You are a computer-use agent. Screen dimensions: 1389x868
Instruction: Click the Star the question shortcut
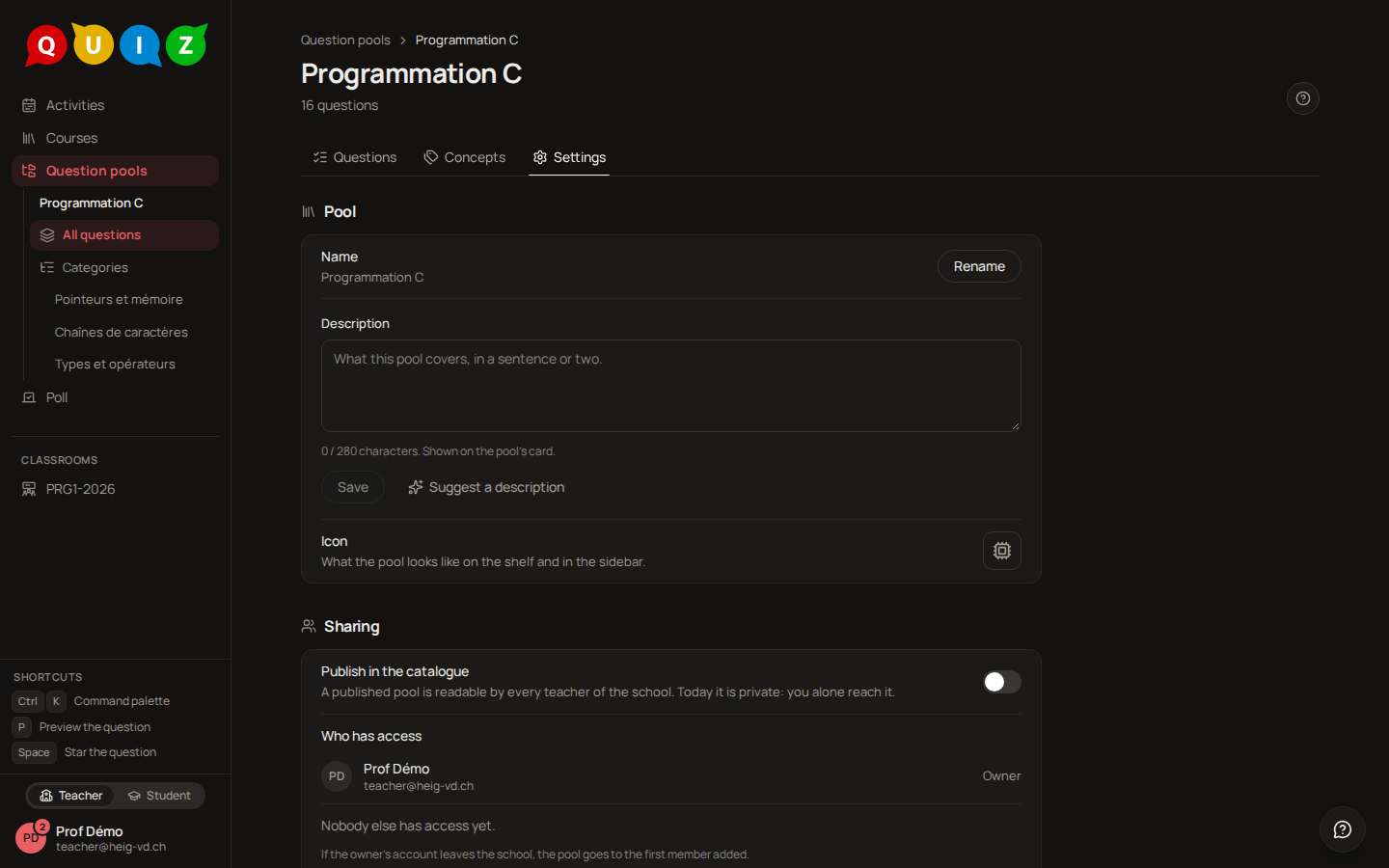tap(85, 752)
